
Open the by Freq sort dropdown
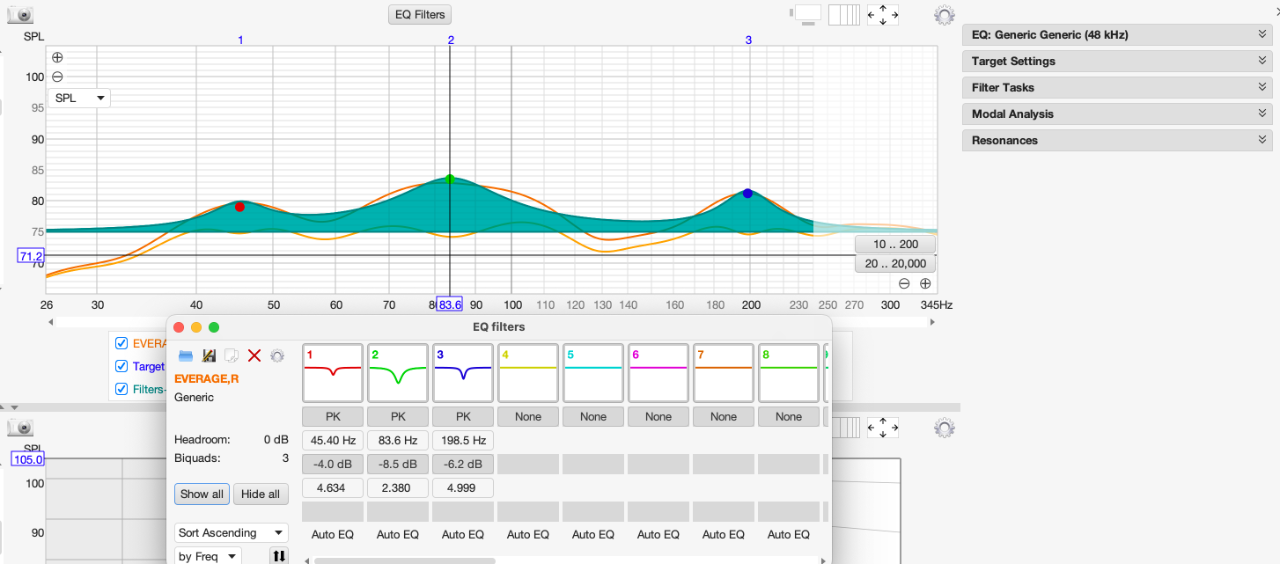click(x=208, y=556)
